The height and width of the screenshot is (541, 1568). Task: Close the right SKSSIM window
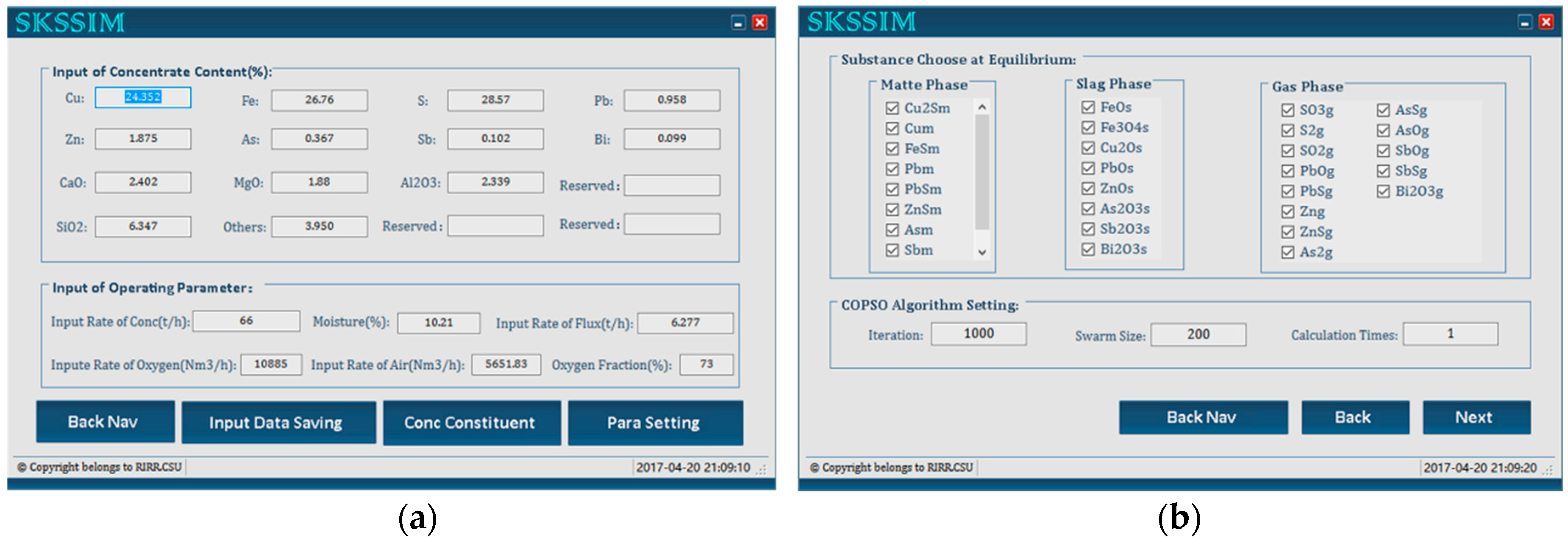tap(1545, 22)
